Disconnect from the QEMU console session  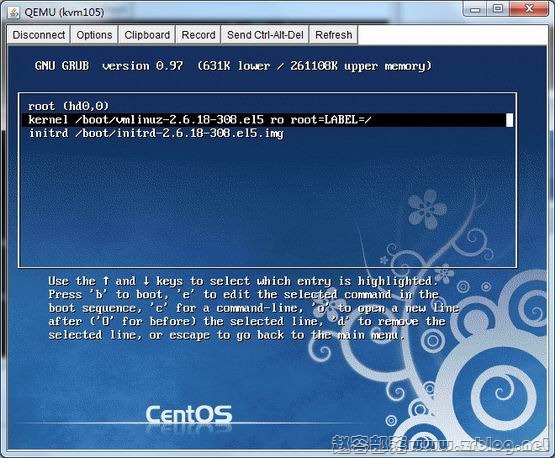(39, 35)
